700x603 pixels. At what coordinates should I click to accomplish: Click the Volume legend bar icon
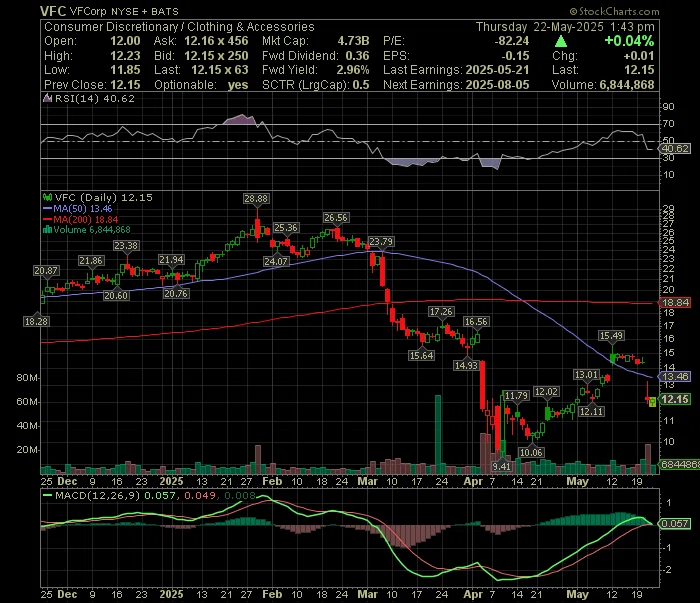coord(47,230)
